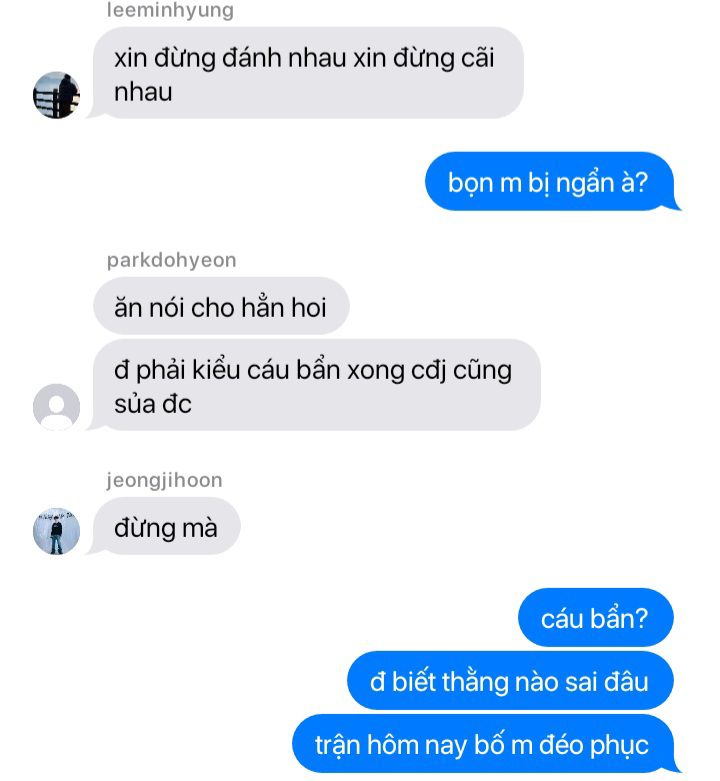Tap the "trận hôm nay bố m" bubble
720x781 pixels.
point(483,744)
